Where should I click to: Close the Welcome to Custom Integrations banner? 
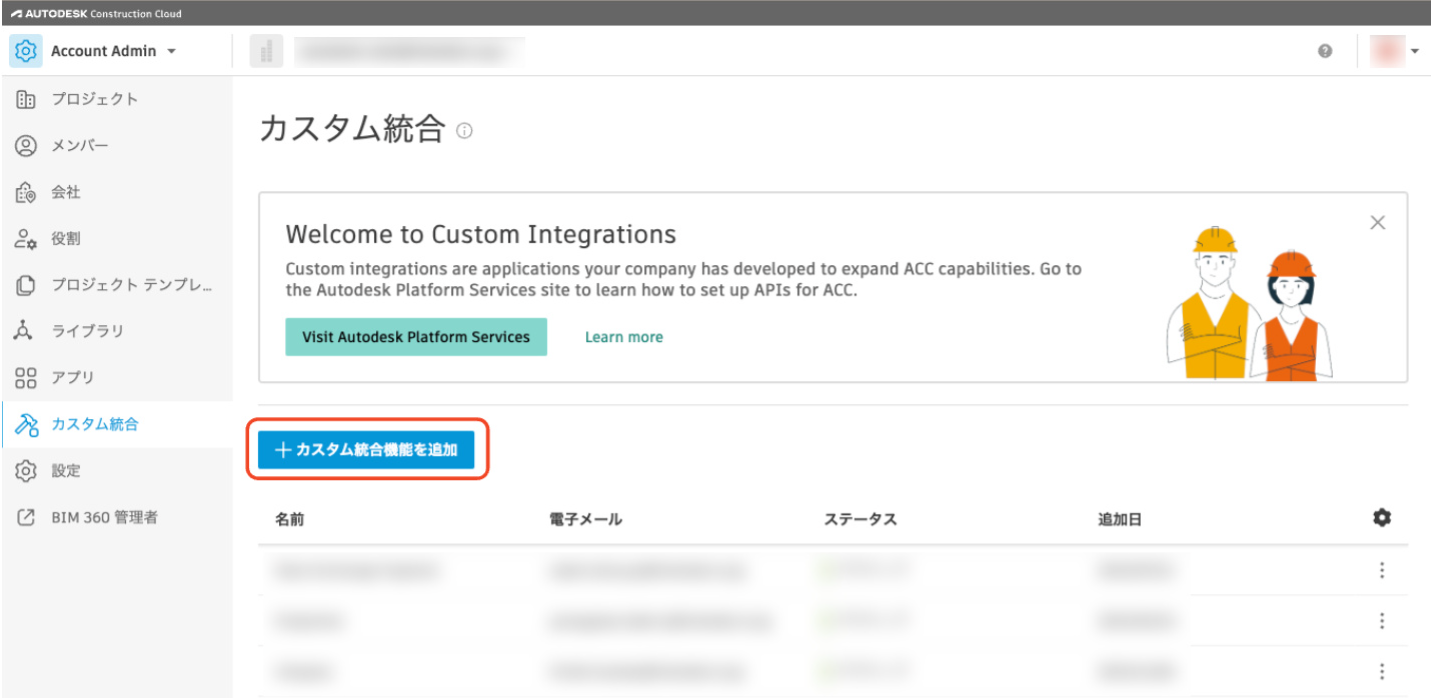(1378, 223)
